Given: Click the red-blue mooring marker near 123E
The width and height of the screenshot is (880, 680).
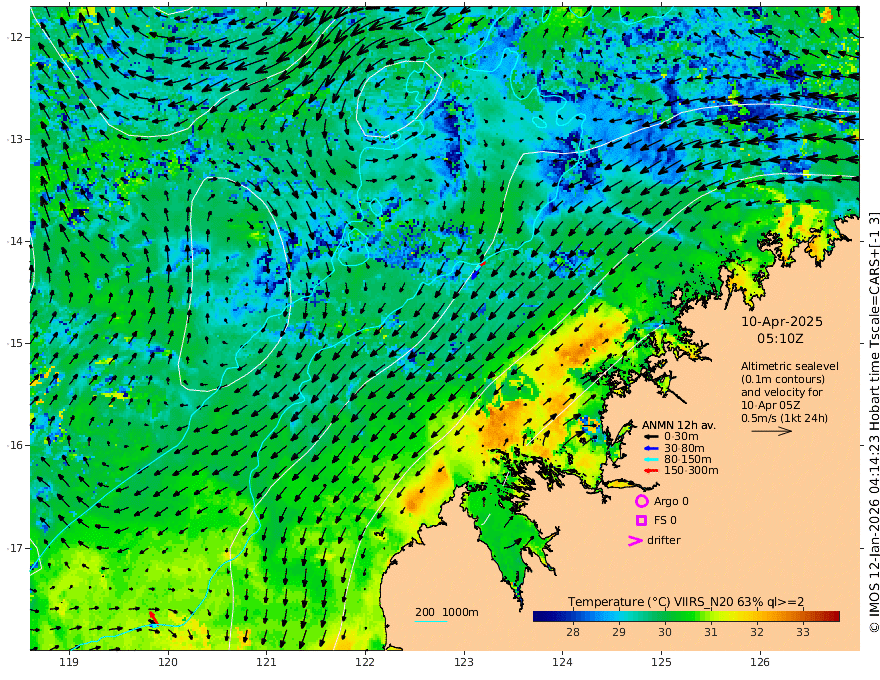Looking at the screenshot, I should click(479, 269).
